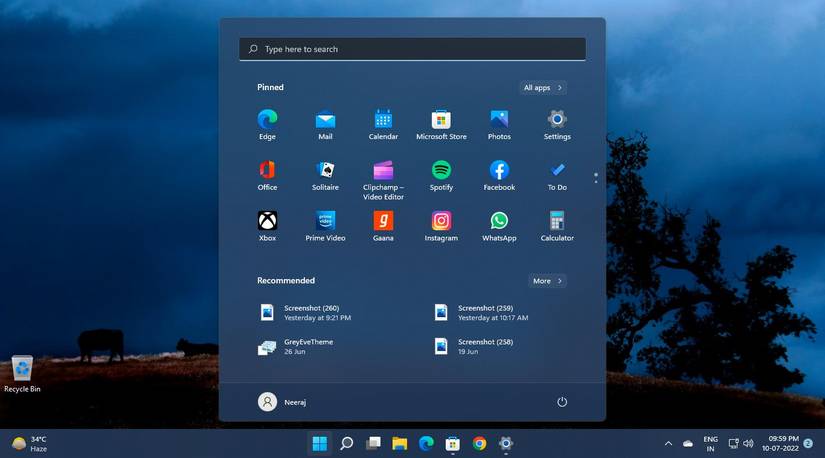Open weather widget showing 34°C Haze
825x458 pixels.
coord(29,444)
